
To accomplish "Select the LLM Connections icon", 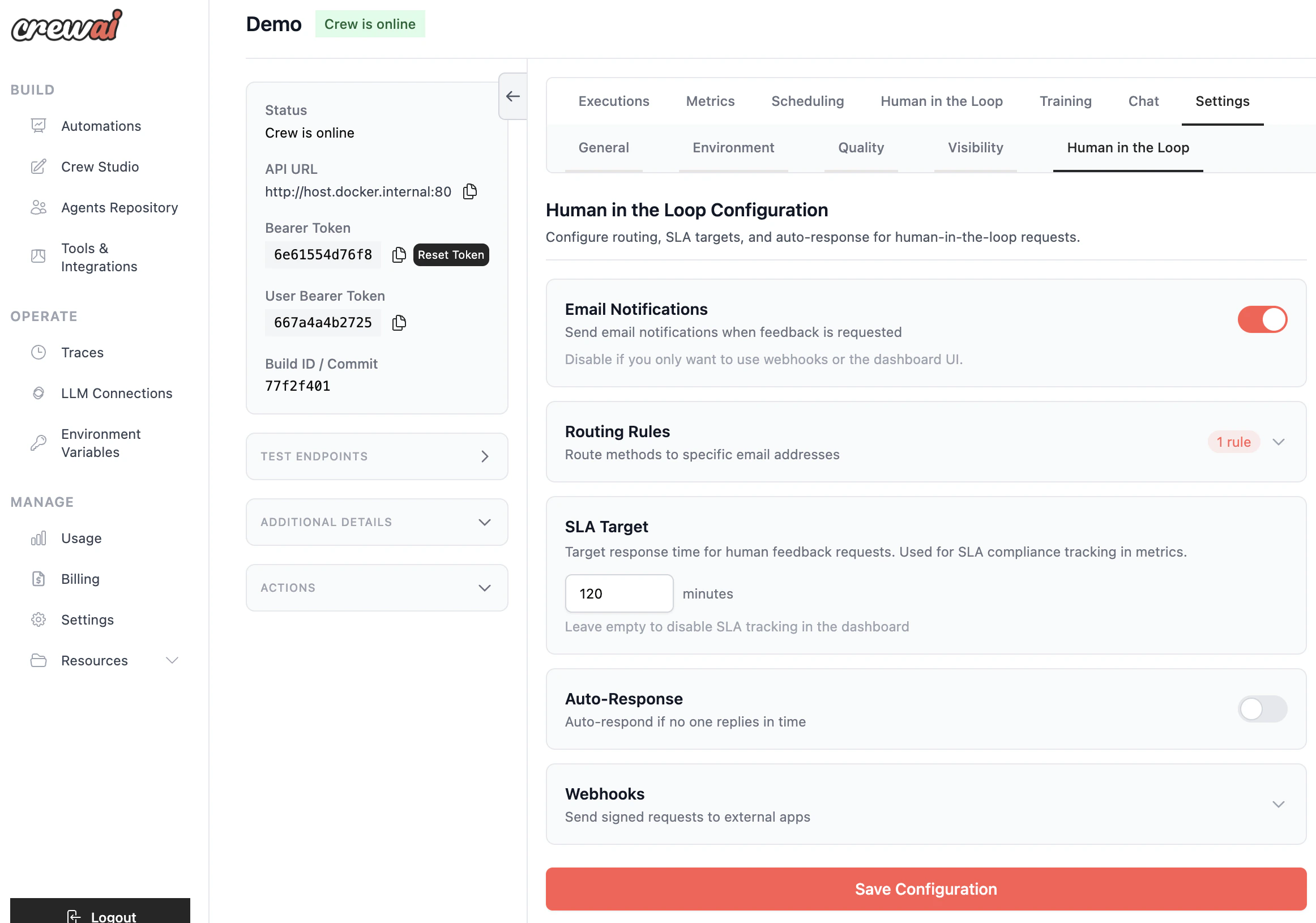I will 38,394.
